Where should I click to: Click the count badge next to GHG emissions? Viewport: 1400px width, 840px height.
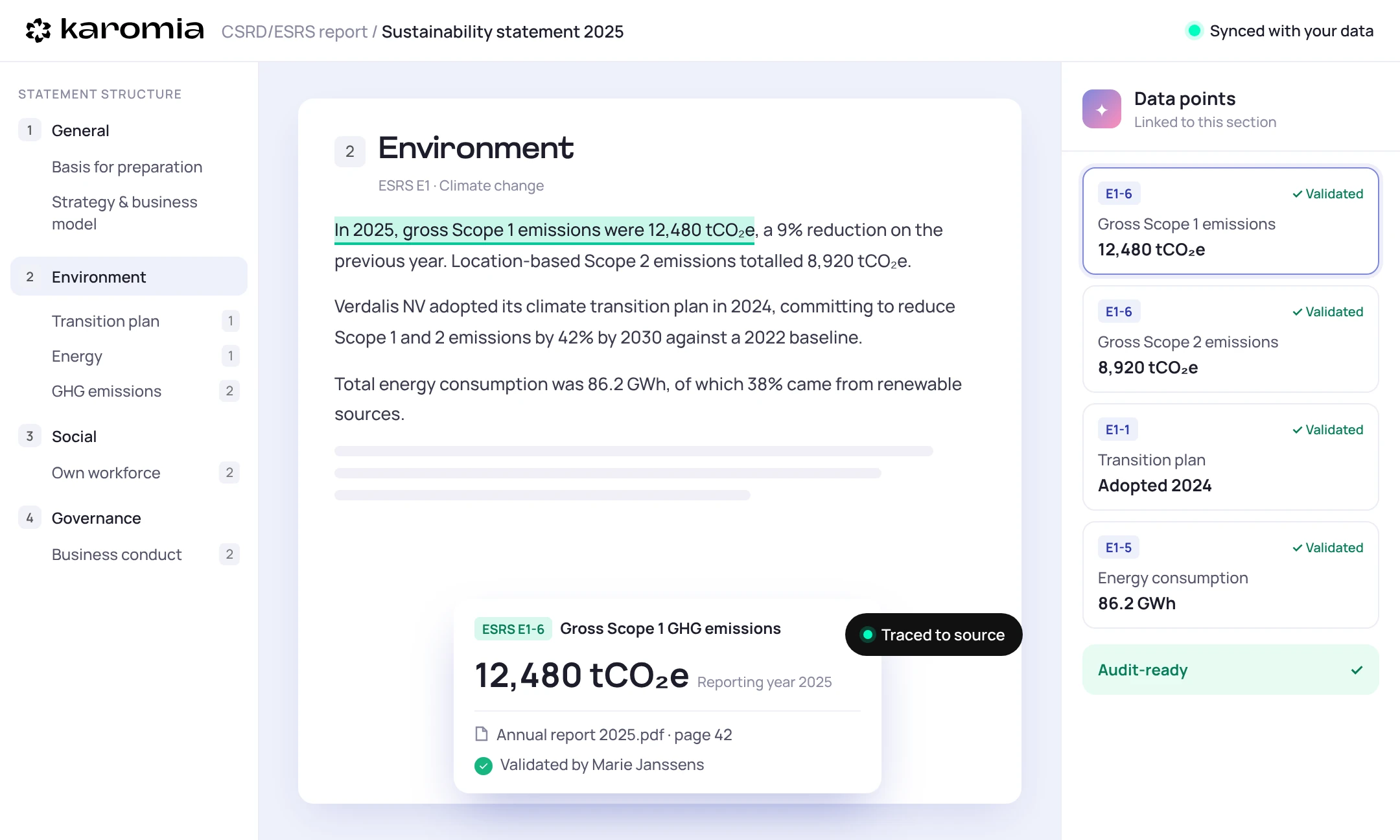point(229,391)
